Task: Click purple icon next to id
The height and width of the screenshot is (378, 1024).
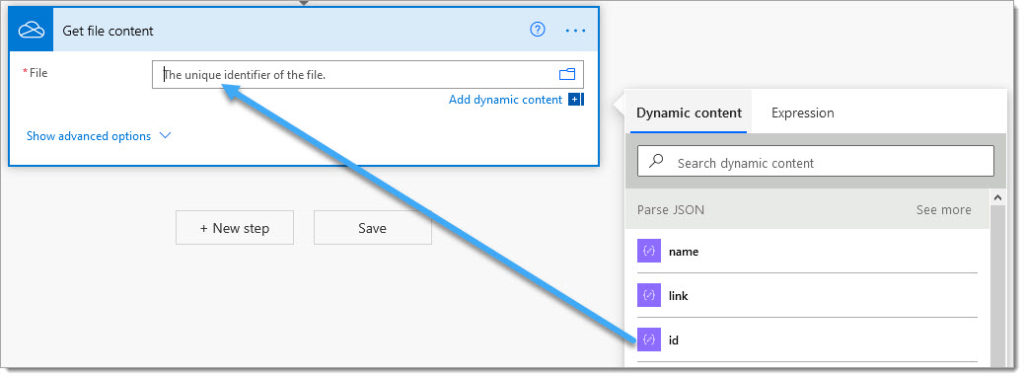Action: tap(649, 339)
